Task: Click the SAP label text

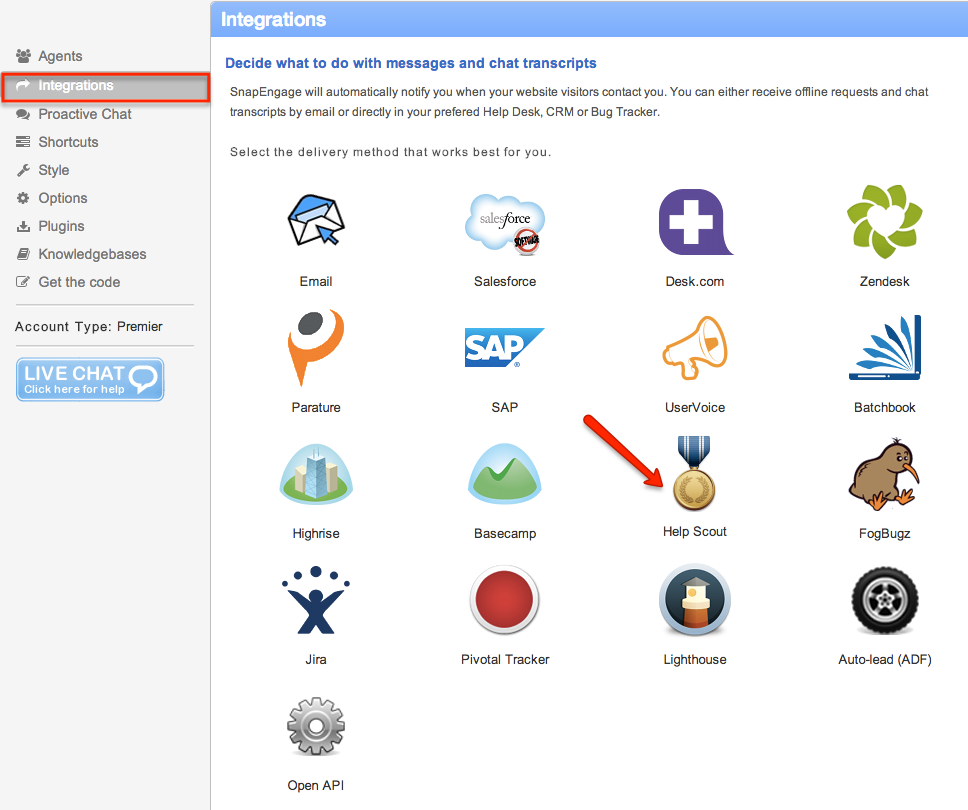Action: (504, 407)
